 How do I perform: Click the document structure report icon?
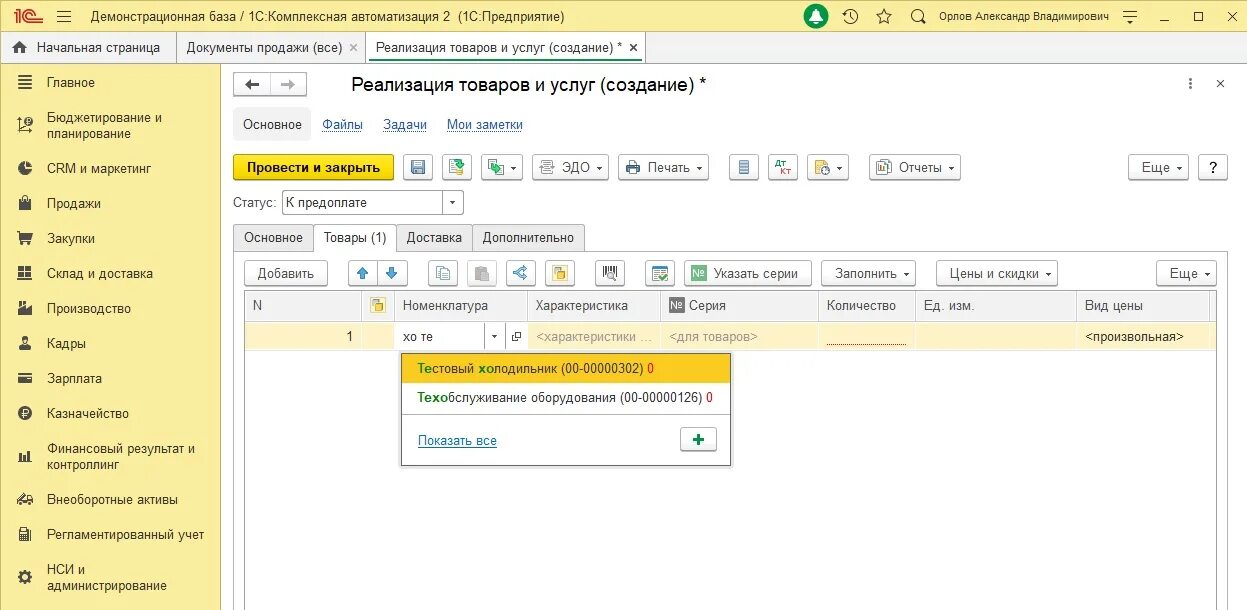pos(743,168)
